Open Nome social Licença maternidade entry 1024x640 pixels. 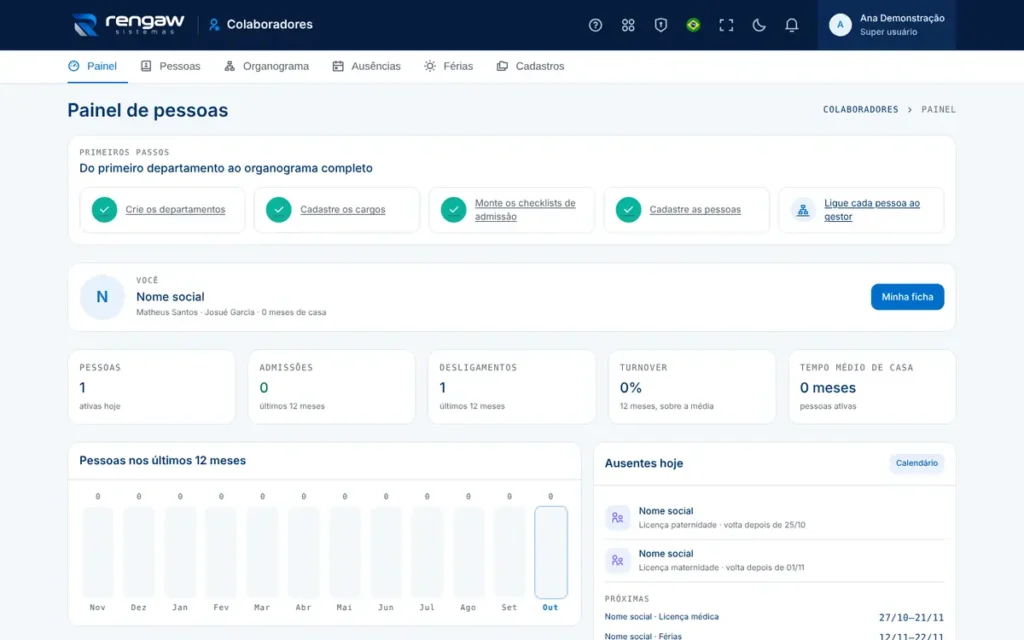(775, 560)
